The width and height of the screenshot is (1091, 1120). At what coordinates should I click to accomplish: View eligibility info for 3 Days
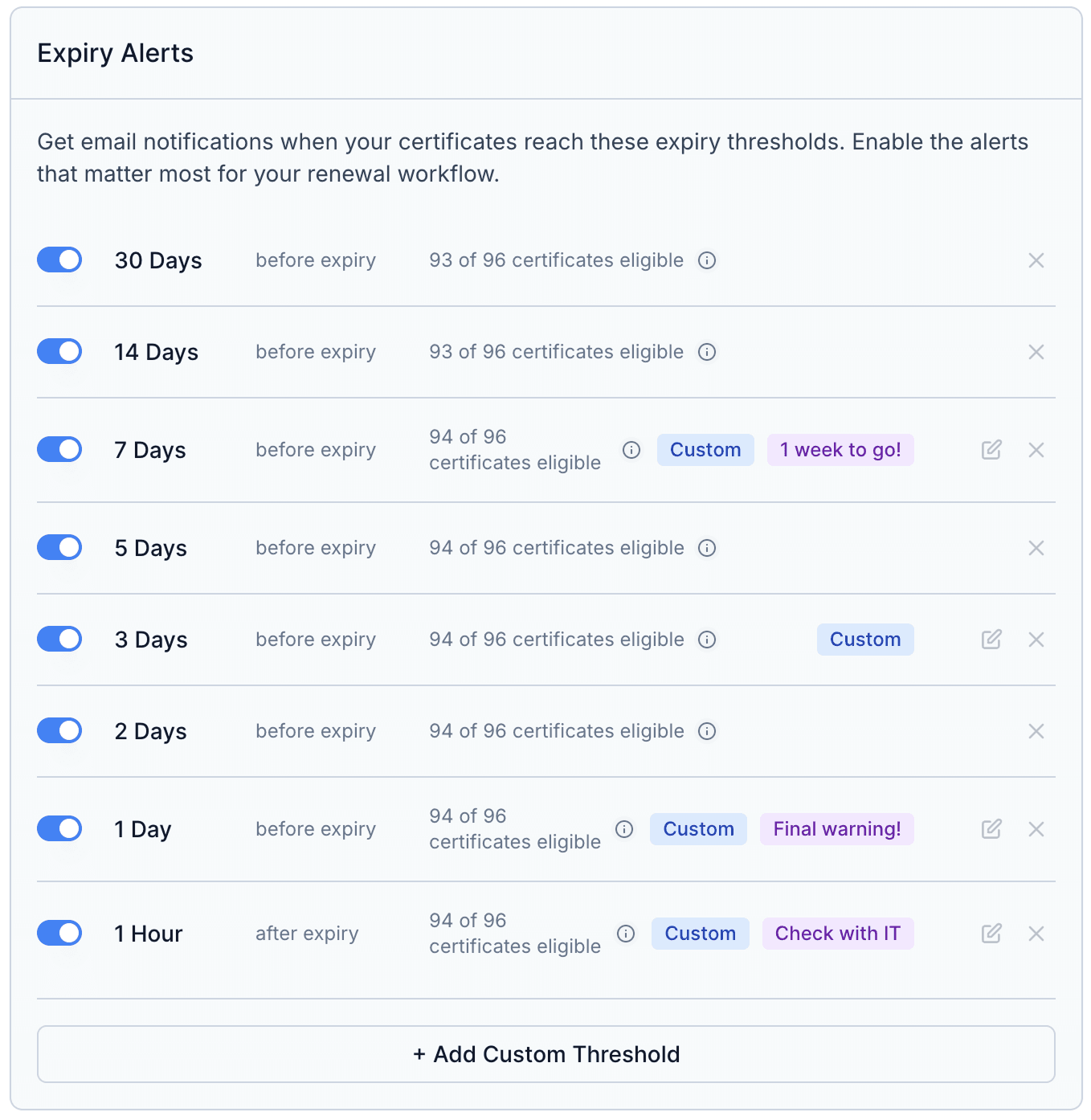point(707,640)
